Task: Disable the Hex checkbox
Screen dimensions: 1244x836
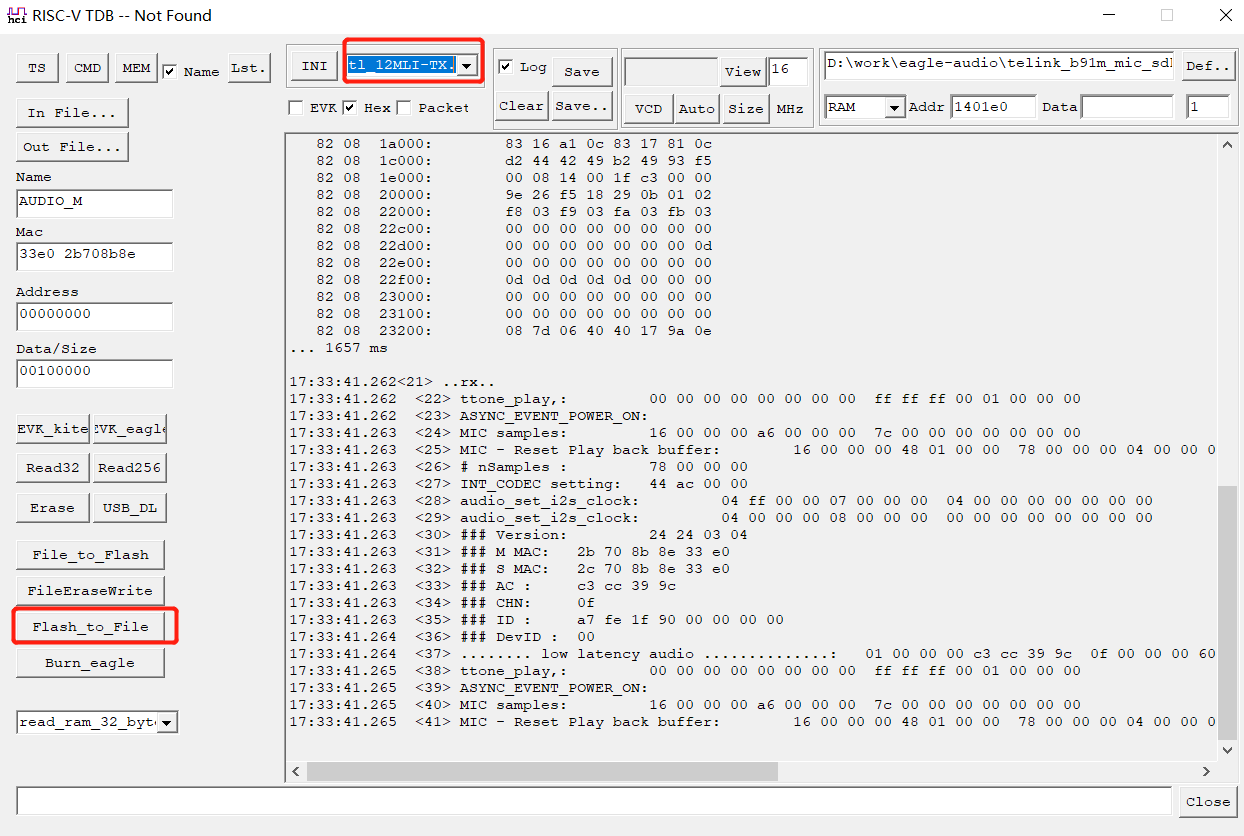Action: [348, 107]
